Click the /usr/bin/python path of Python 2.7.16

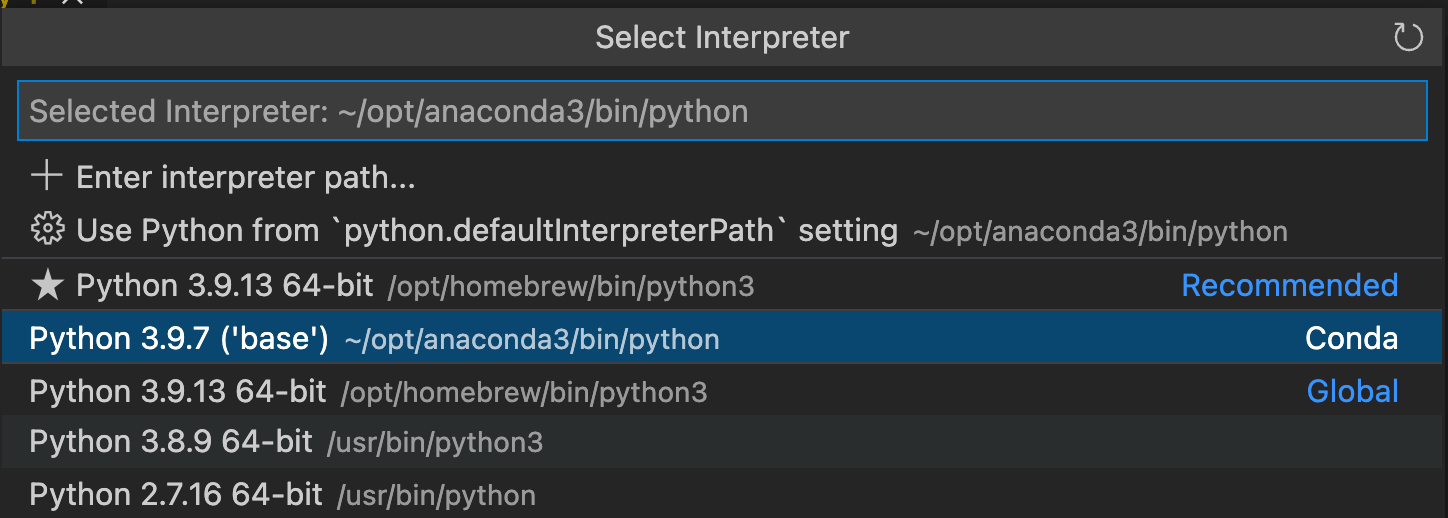tap(436, 495)
